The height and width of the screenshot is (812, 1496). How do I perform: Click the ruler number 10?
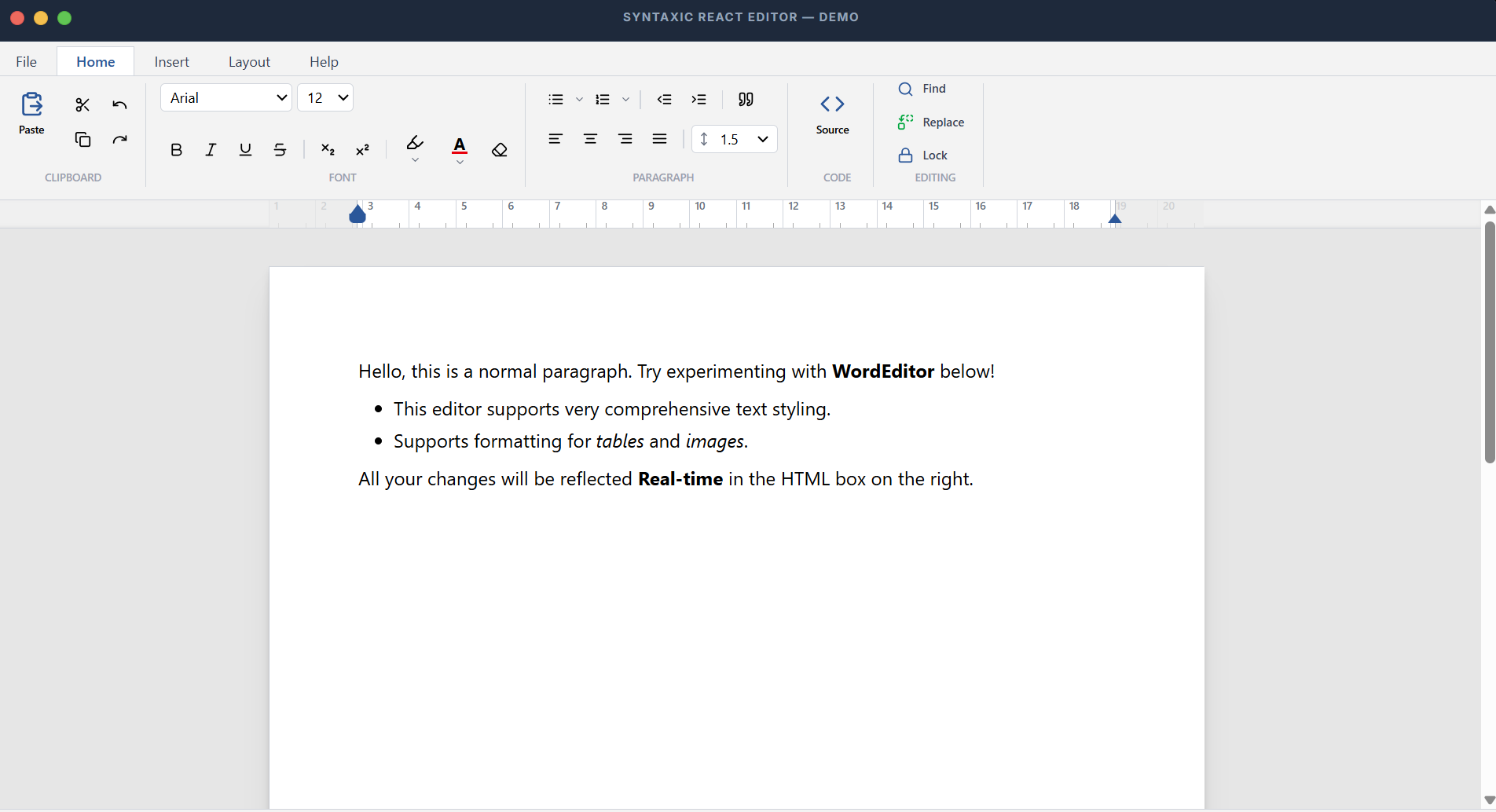tap(700, 206)
